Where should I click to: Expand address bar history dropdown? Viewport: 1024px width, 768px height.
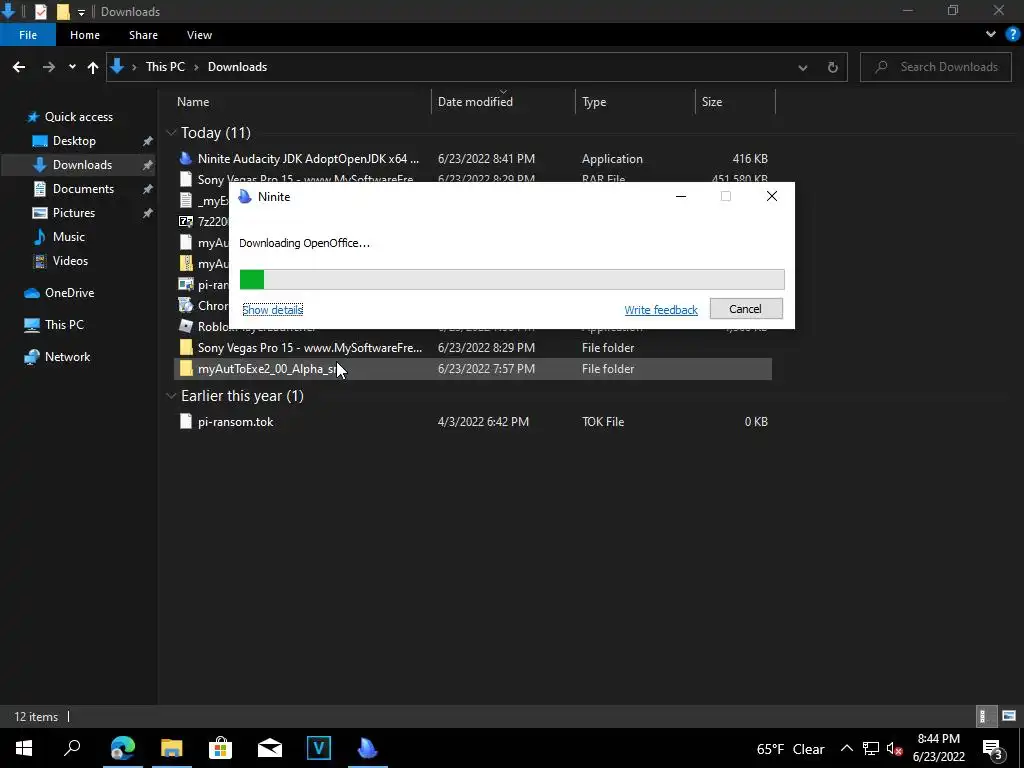pyautogui.click(x=803, y=67)
